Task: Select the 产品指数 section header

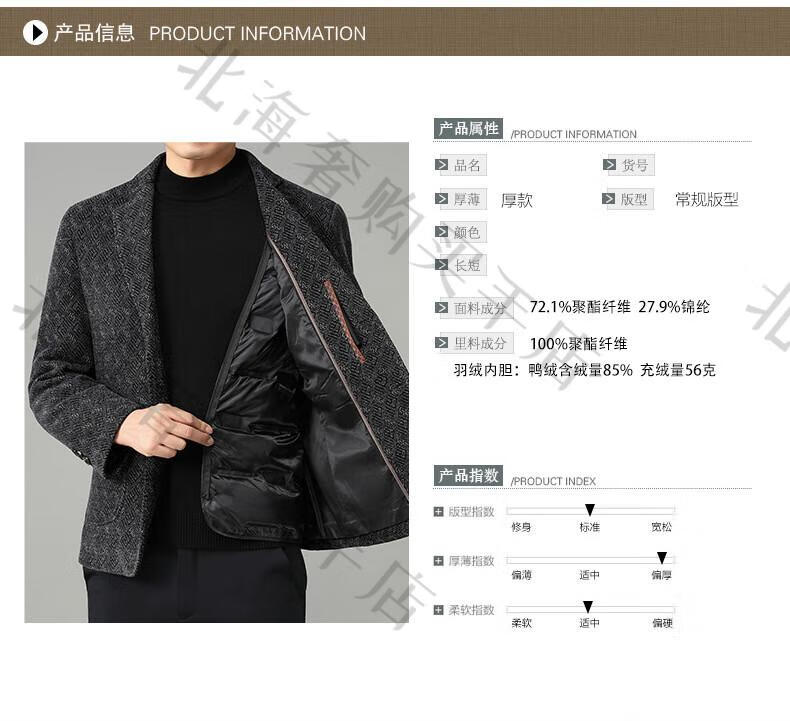Action: pos(468,476)
